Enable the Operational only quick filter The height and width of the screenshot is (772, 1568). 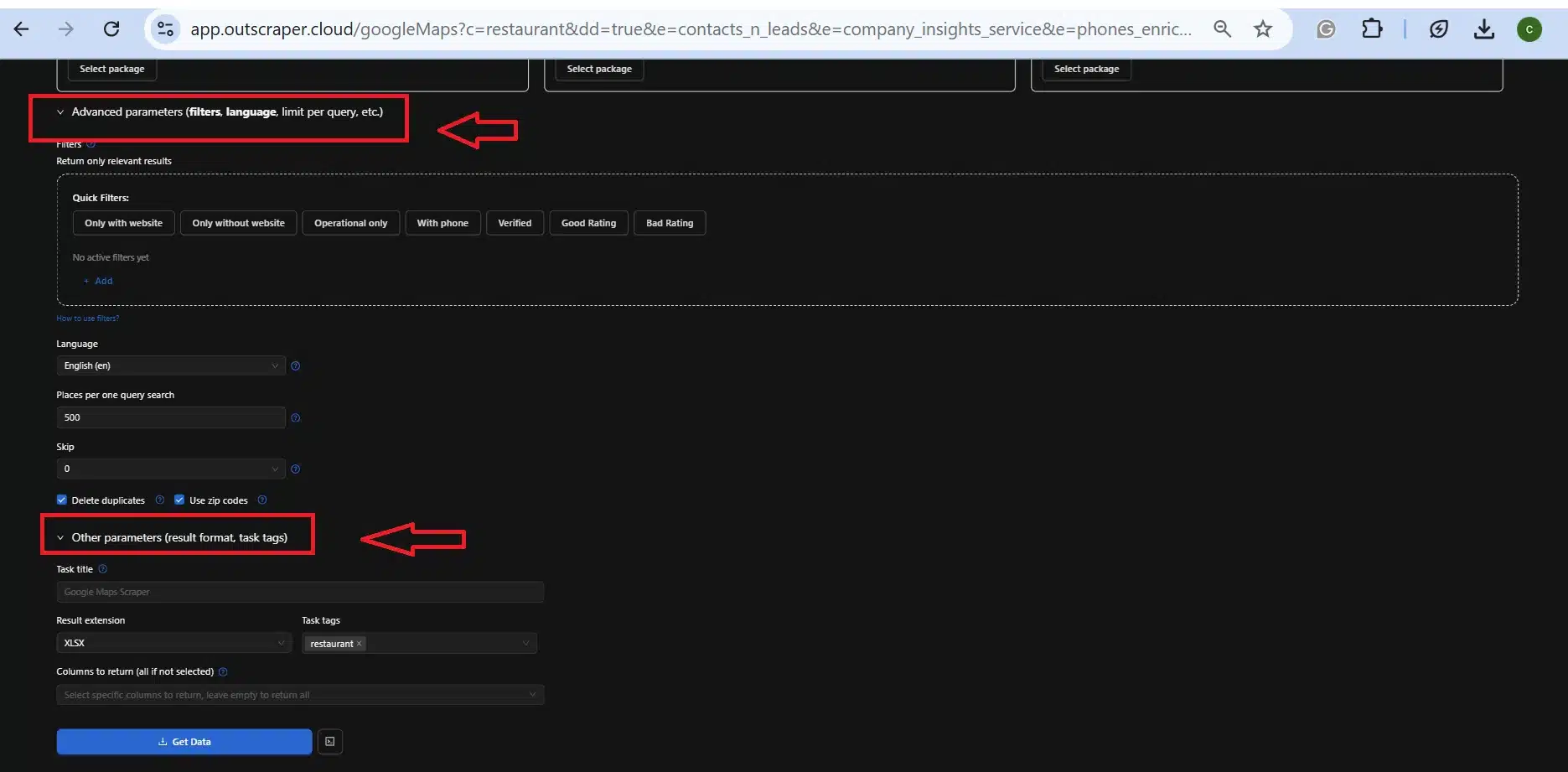point(350,223)
